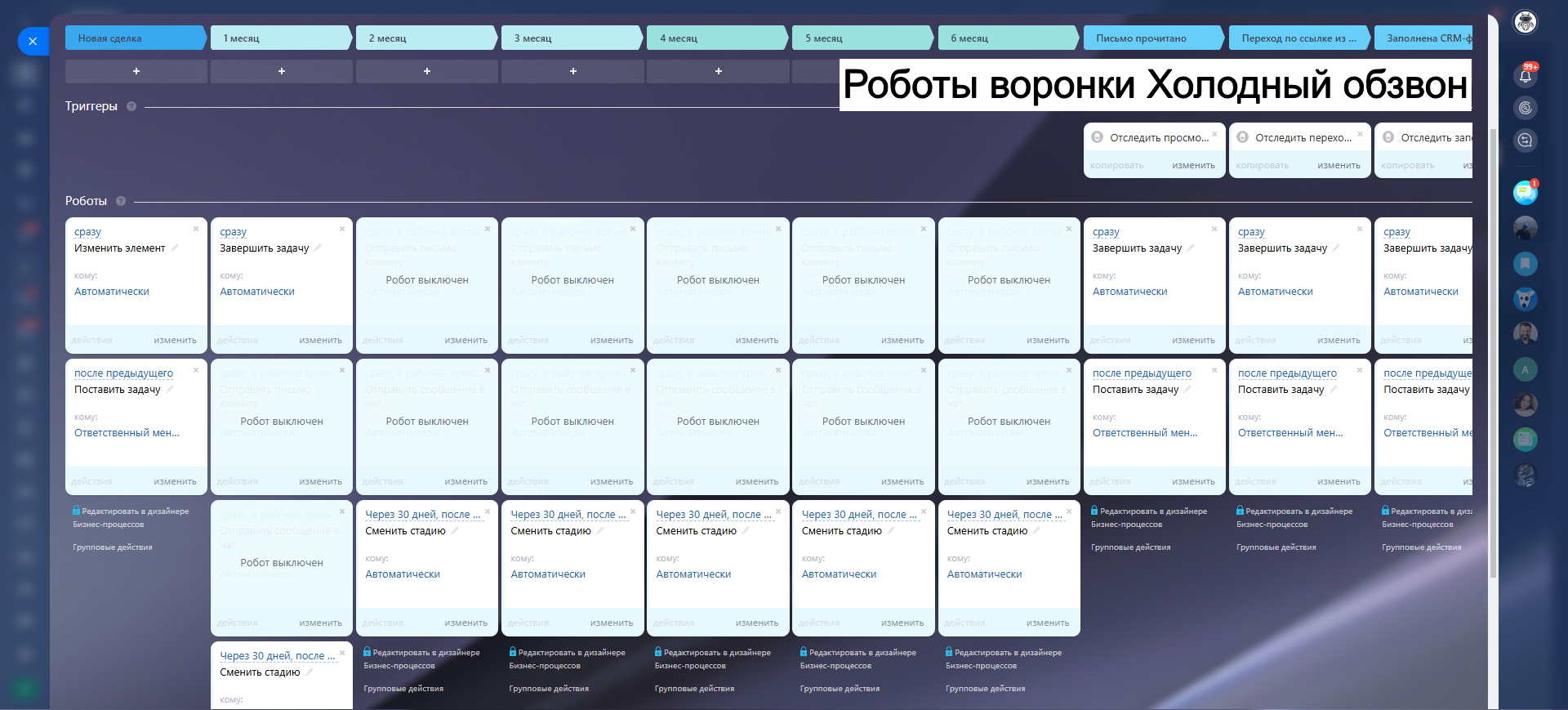Image resolution: width=1568 pixels, height=710 pixels.
Task: Delete Сменить стадию robot in 2 месяц column
Action: pos(488,511)
